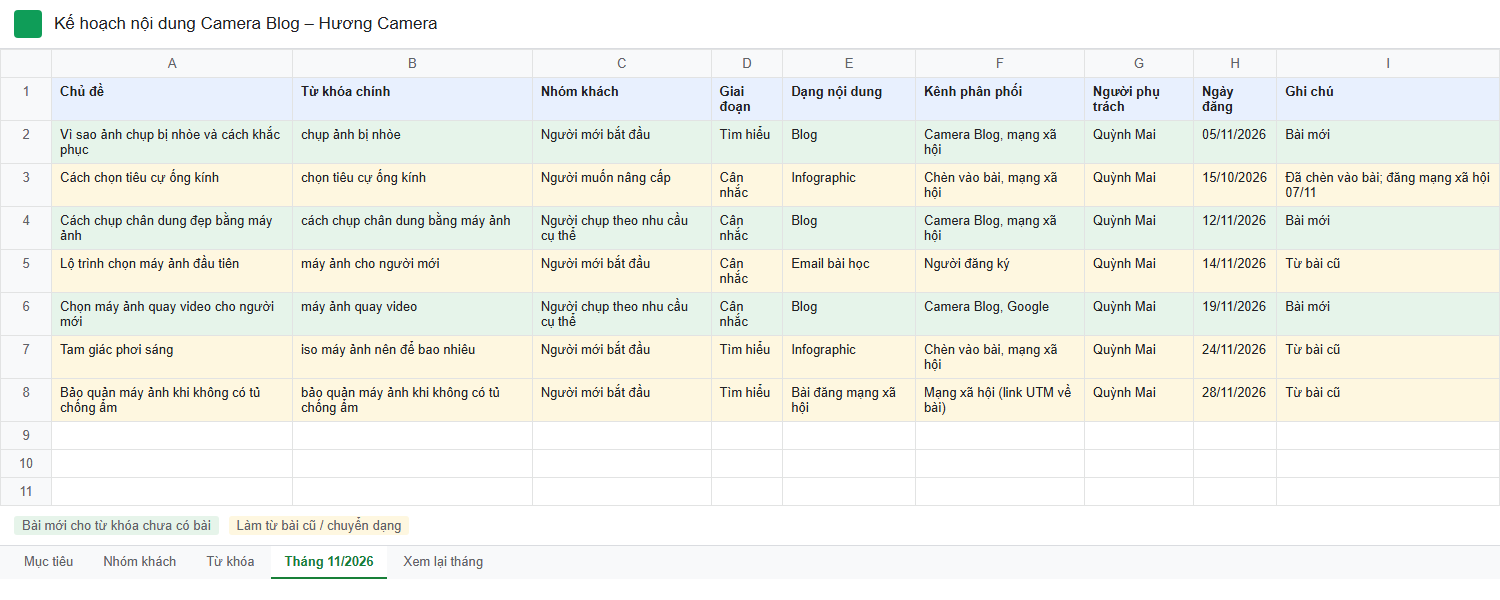Select cell Cách chụp chân dung đẹp bằng máy ảnh
The image size is (1500, 600).
[x=172, y=228]
